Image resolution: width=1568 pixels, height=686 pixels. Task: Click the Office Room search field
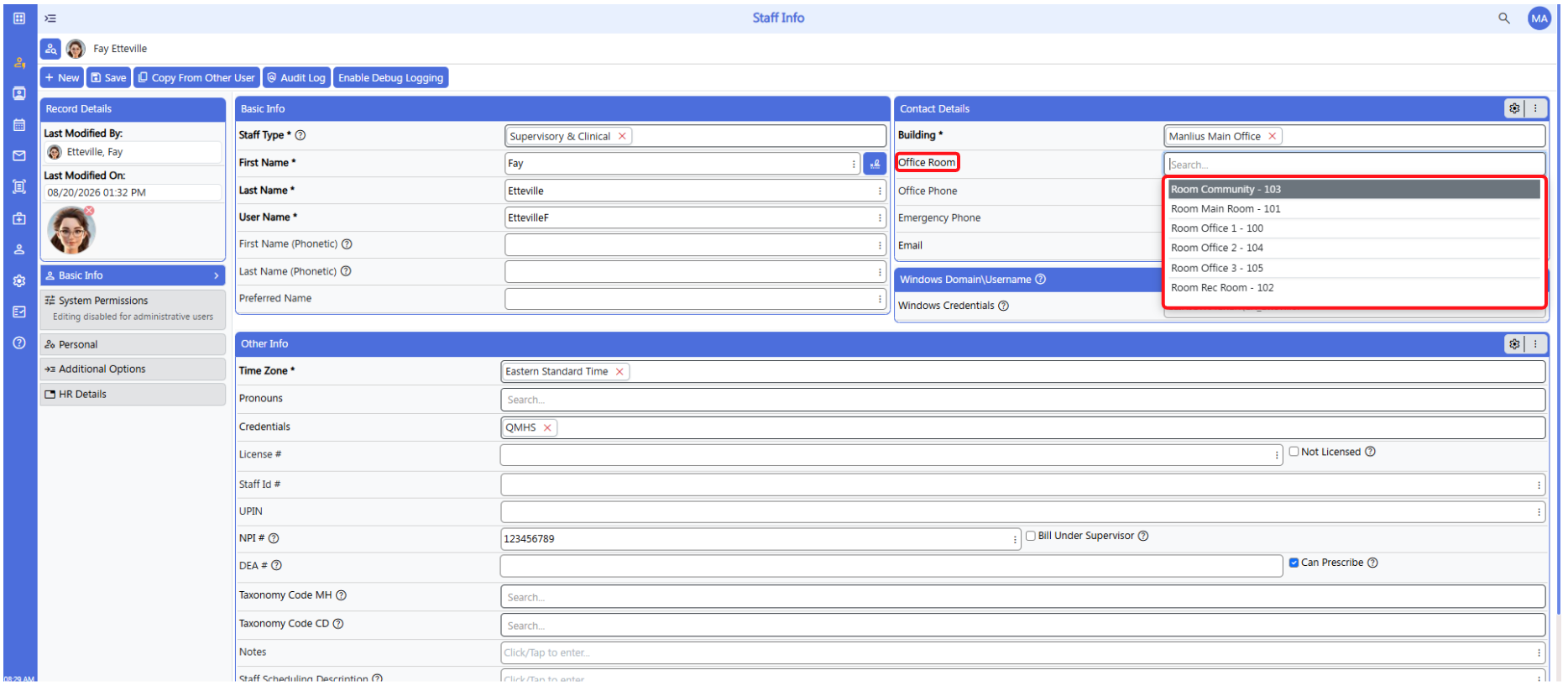(x=1354, y=165)
